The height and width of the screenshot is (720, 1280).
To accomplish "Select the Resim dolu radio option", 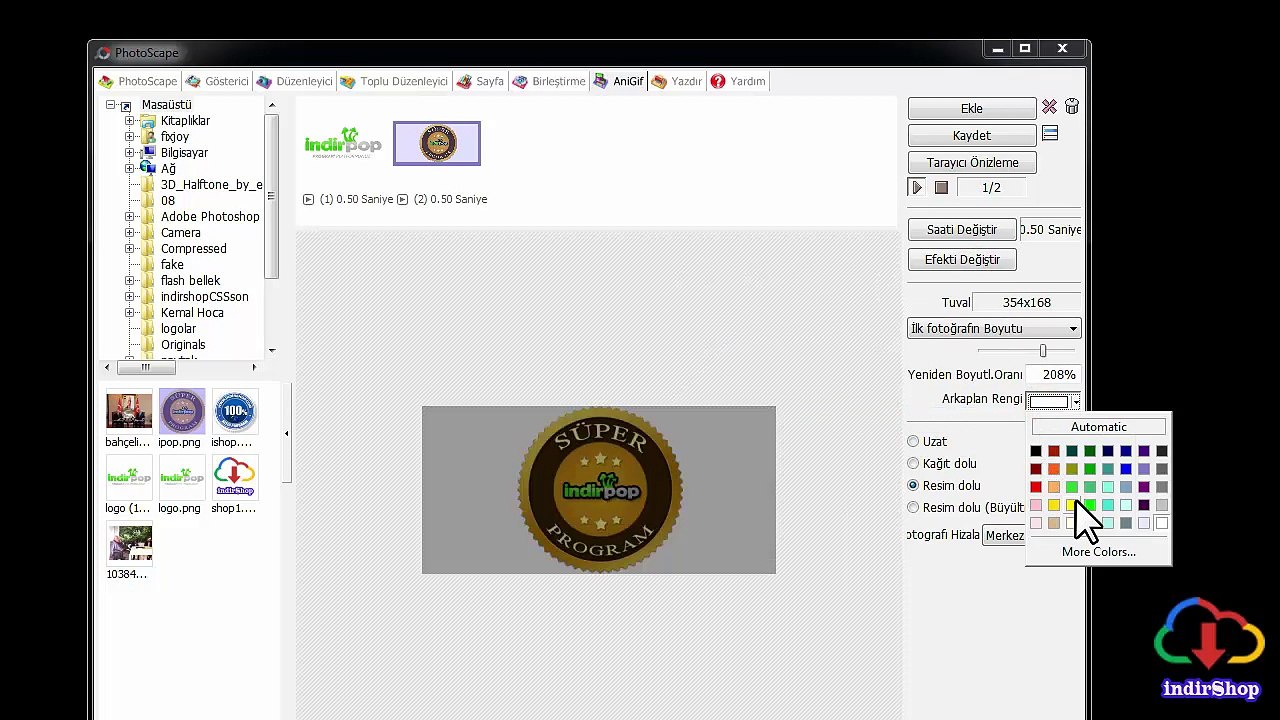I will click(913, 485).
